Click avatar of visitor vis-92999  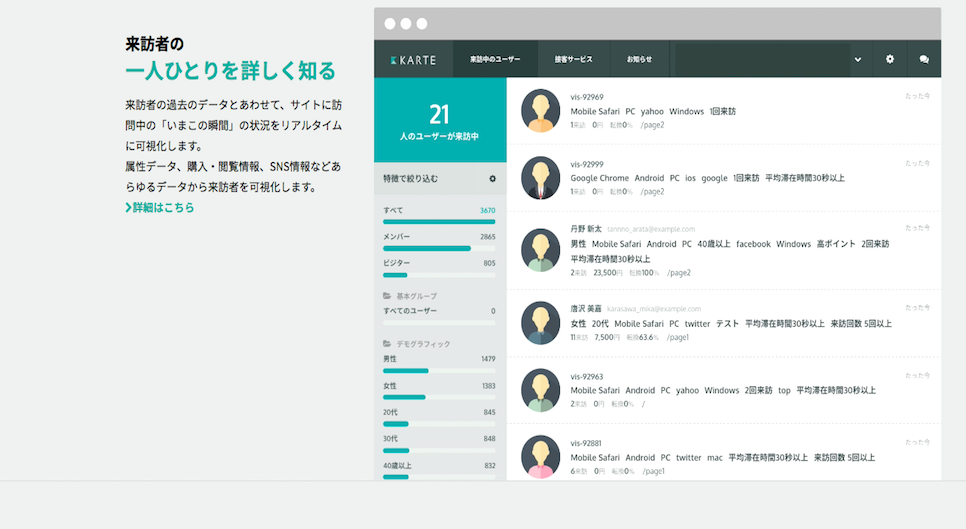click(540, 178)
